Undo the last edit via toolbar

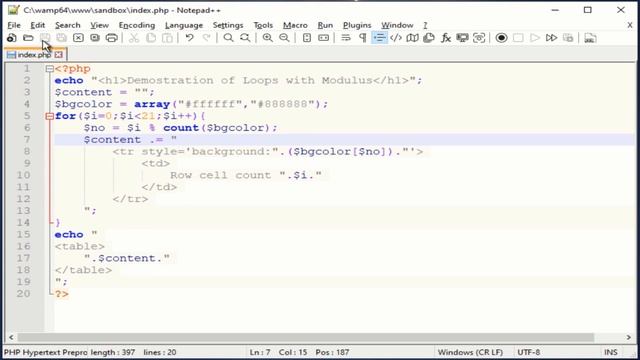click(189, 38)
